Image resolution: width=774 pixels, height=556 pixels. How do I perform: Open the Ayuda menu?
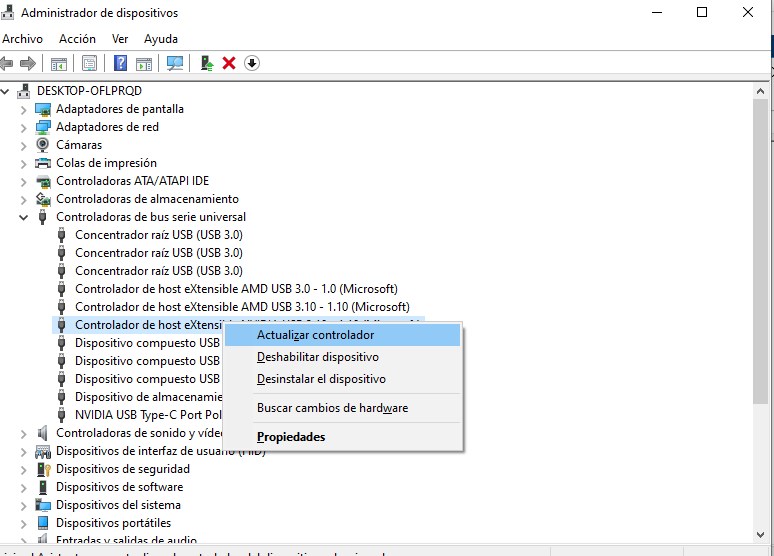[161, 39]
